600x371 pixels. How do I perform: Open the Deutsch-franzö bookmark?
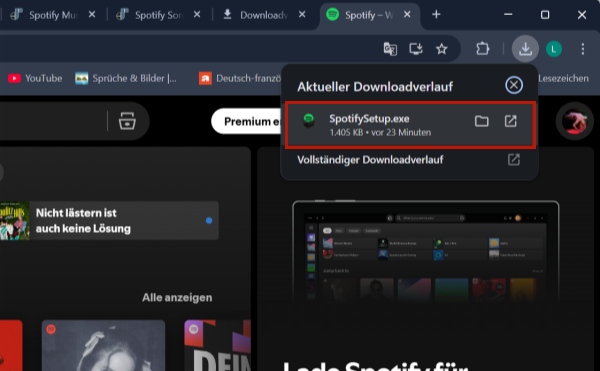coord(240,78)
